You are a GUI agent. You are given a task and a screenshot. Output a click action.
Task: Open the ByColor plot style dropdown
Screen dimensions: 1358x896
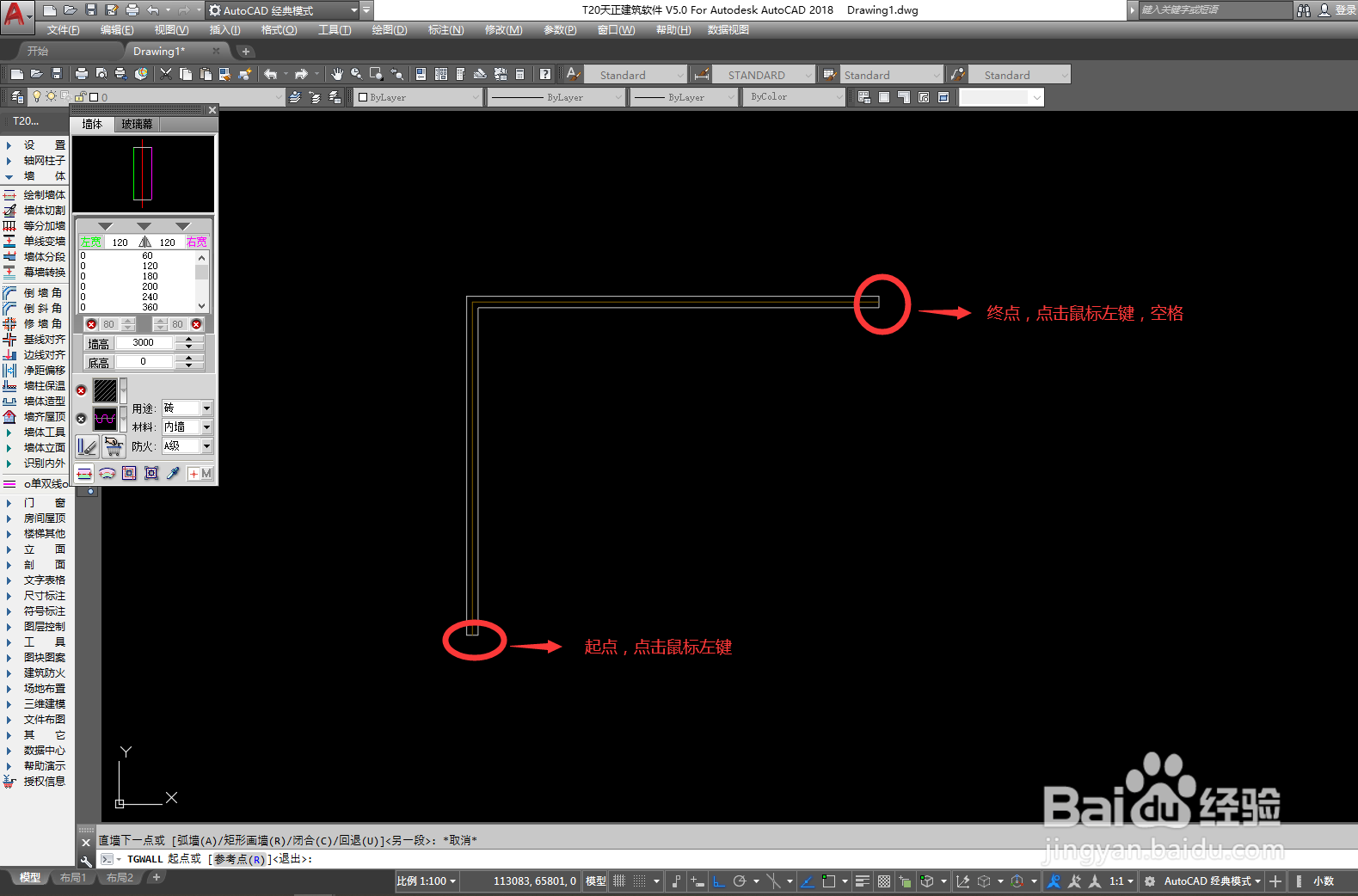(x=796, y=97)
